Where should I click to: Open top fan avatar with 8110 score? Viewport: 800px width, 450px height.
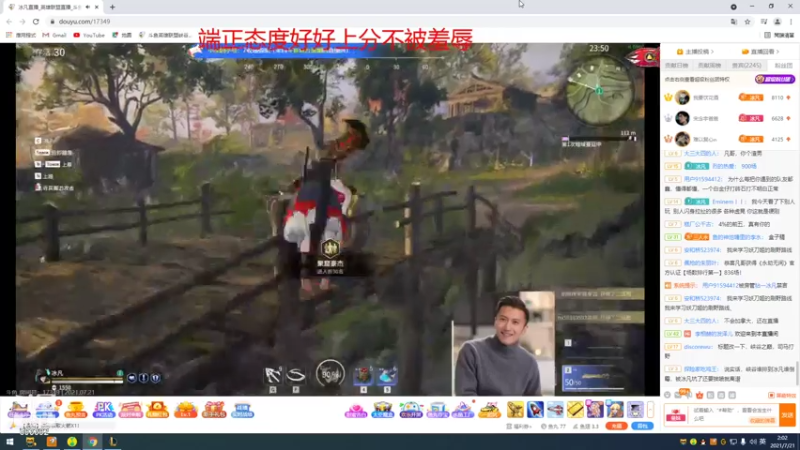tap(682, 97)
